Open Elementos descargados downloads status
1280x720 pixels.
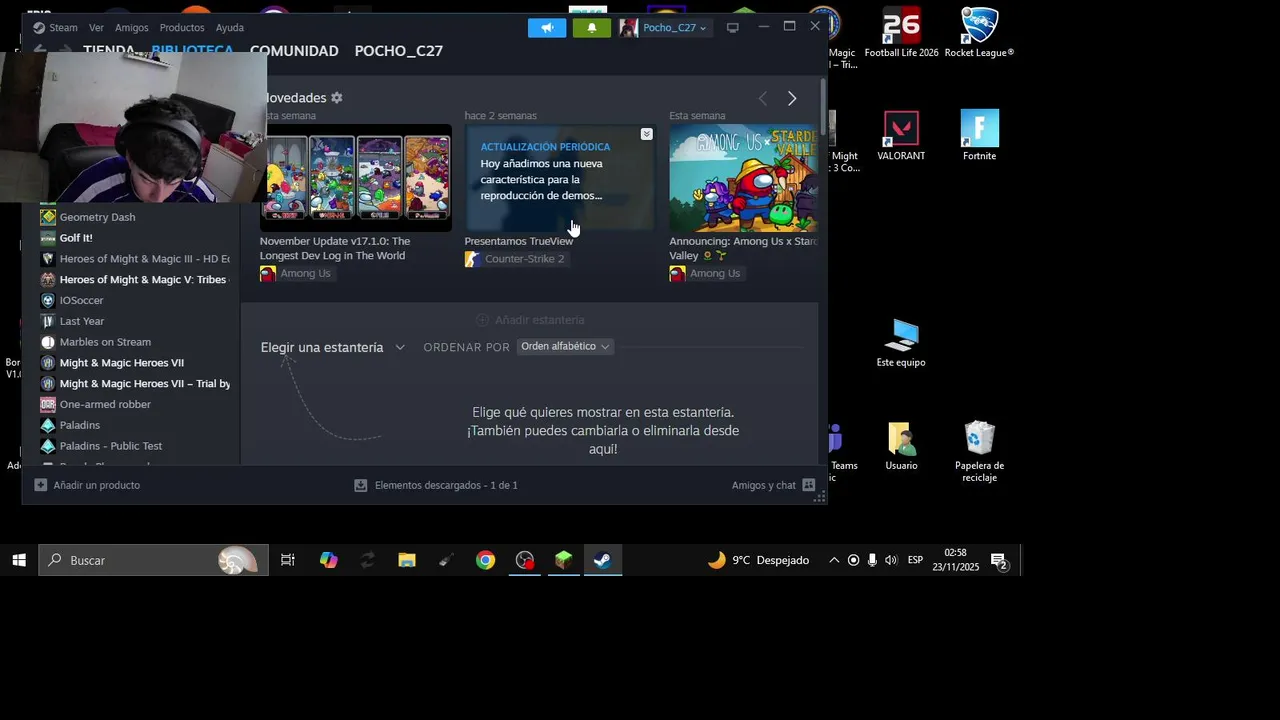436,485
